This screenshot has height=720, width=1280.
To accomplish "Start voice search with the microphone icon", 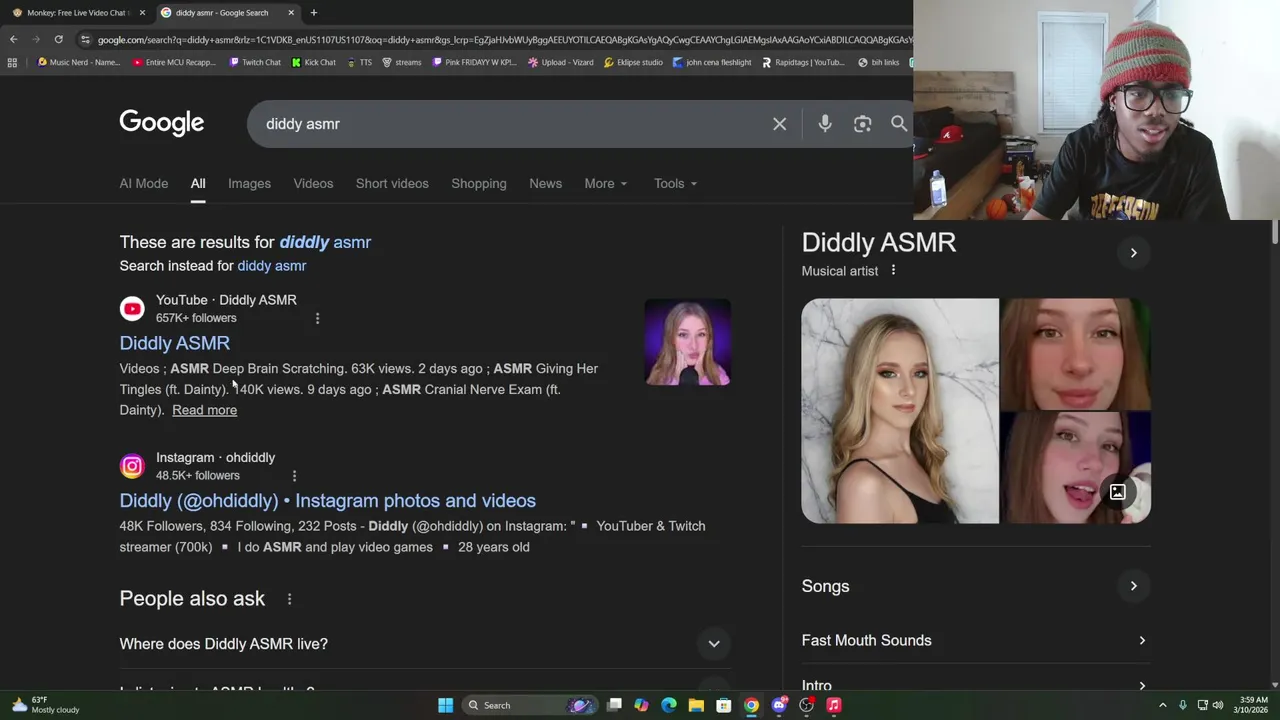I will tap(825, 124).
